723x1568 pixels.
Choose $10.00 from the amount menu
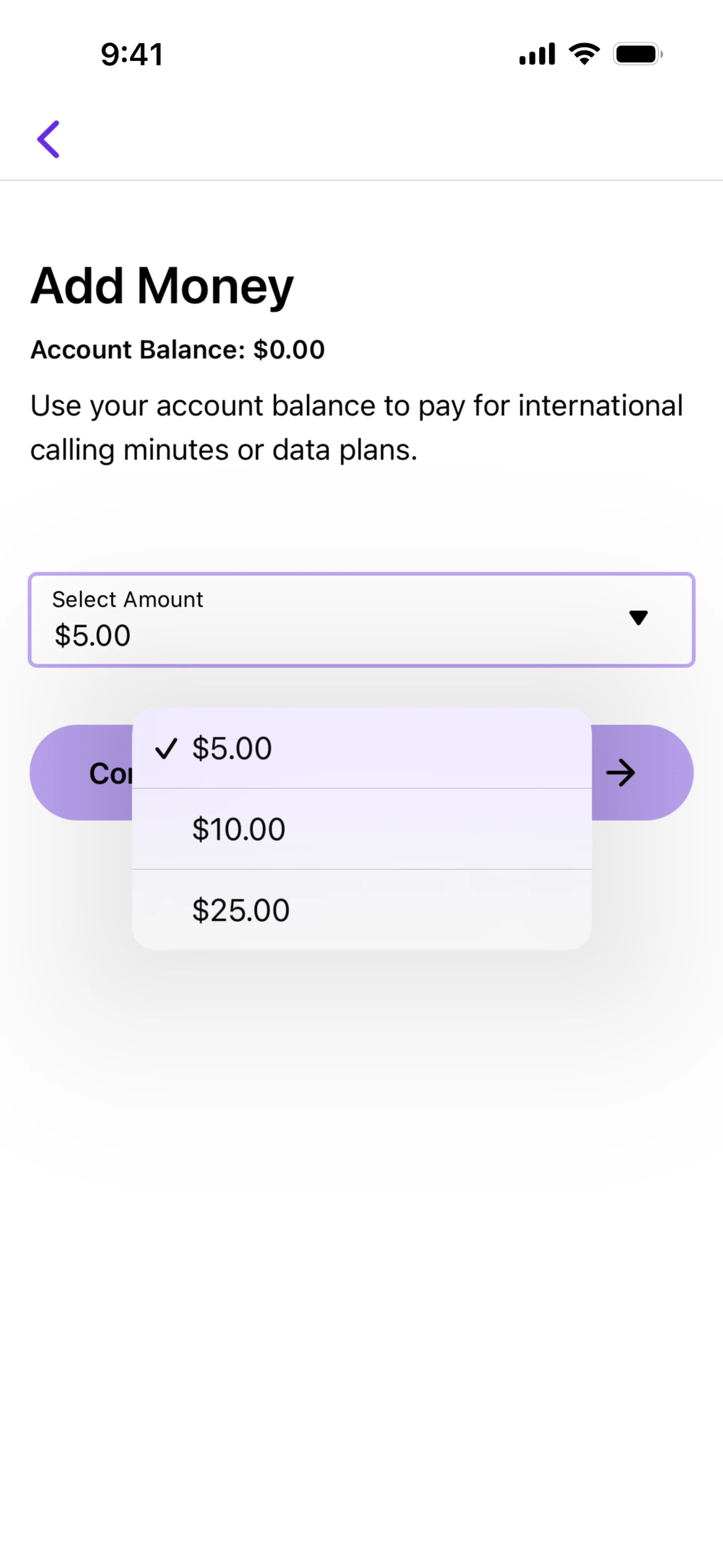[x=361, y=829]
